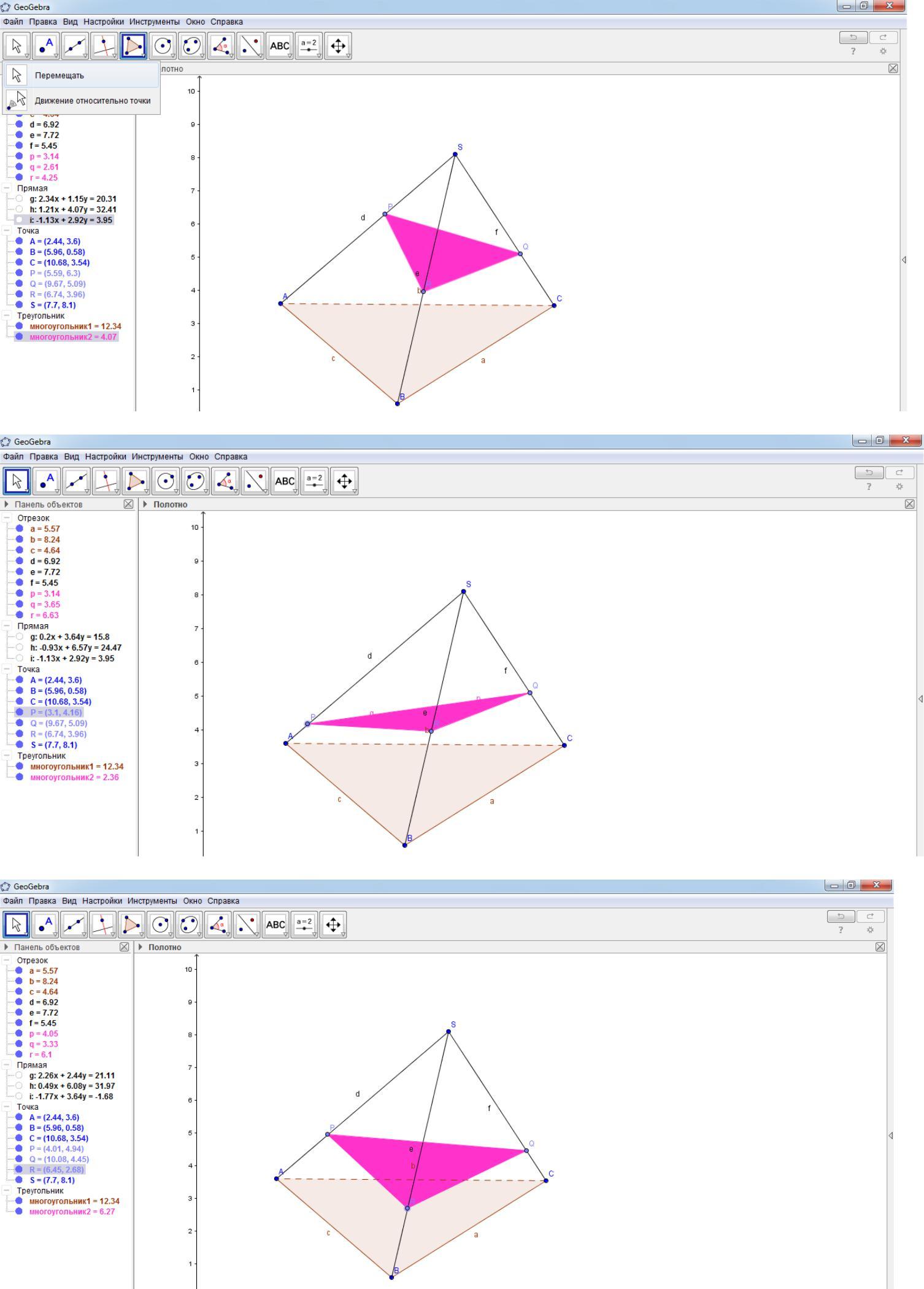This screenshot has width=924, height=1289.
Task: Hide segment p = 4.05 via its dot
Action: [x=19, y=1034]
